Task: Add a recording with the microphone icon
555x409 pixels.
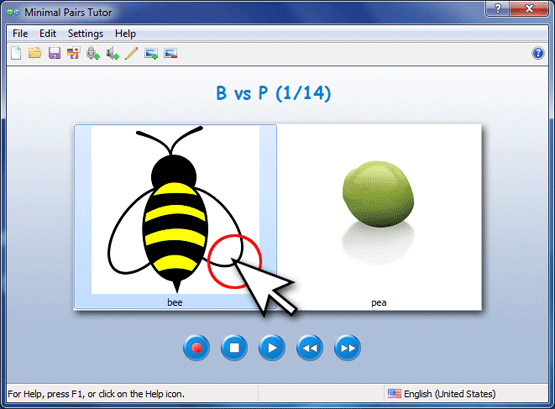Action: [93, 53]
